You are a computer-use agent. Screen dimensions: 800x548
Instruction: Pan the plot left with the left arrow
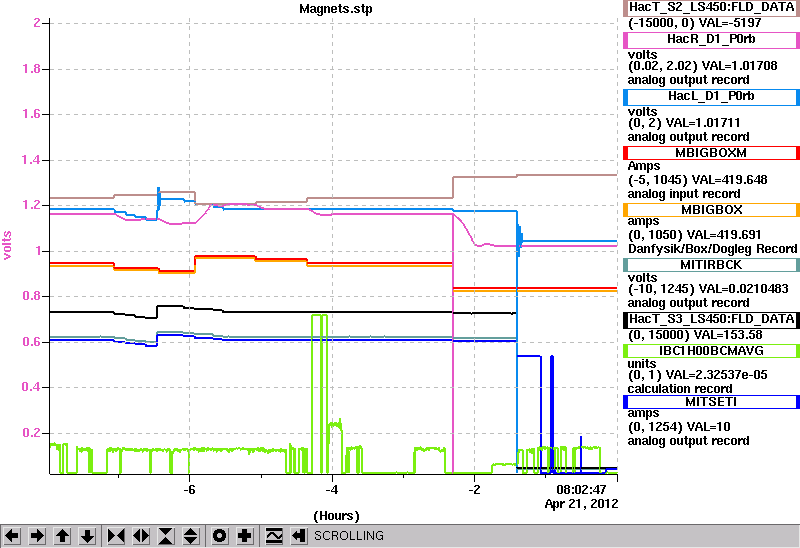(12, 536)
